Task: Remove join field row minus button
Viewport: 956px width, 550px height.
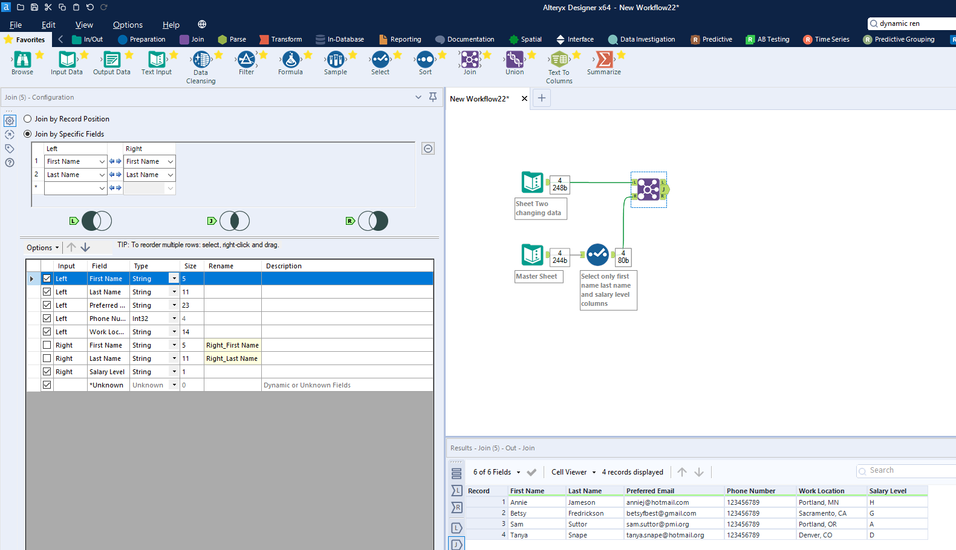Action: pos(428,149)
